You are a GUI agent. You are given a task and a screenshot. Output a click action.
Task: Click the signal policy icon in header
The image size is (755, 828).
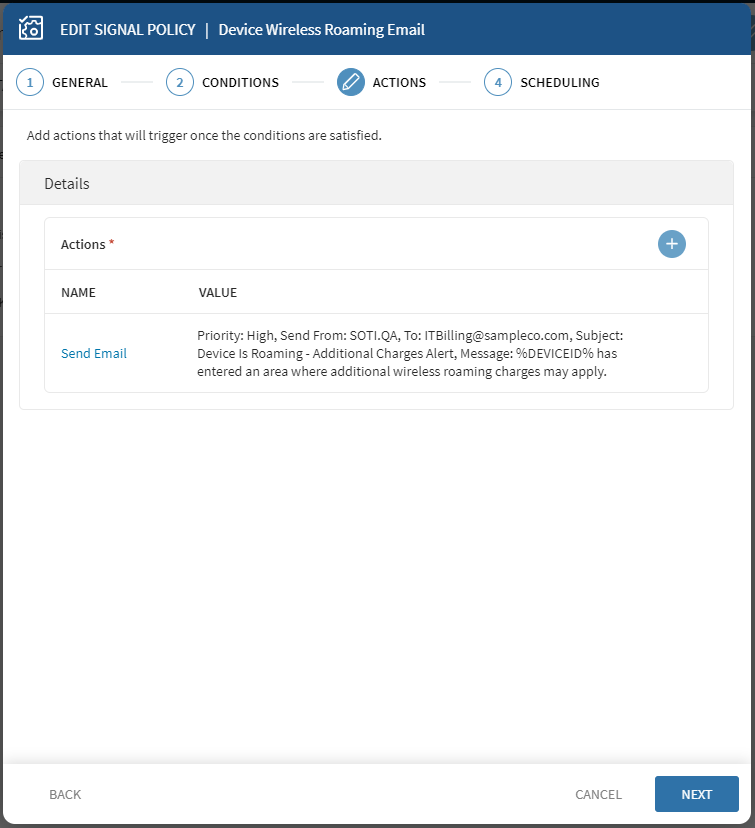coord(31,29)
